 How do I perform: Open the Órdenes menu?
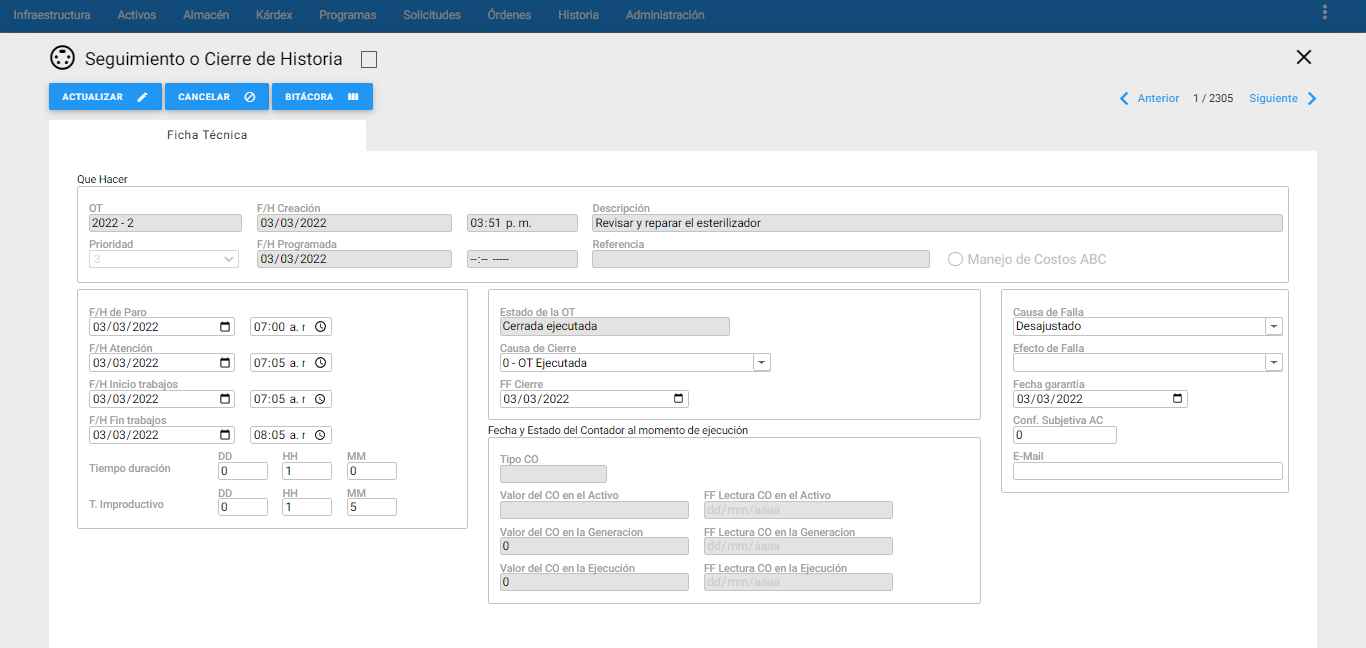509,15
